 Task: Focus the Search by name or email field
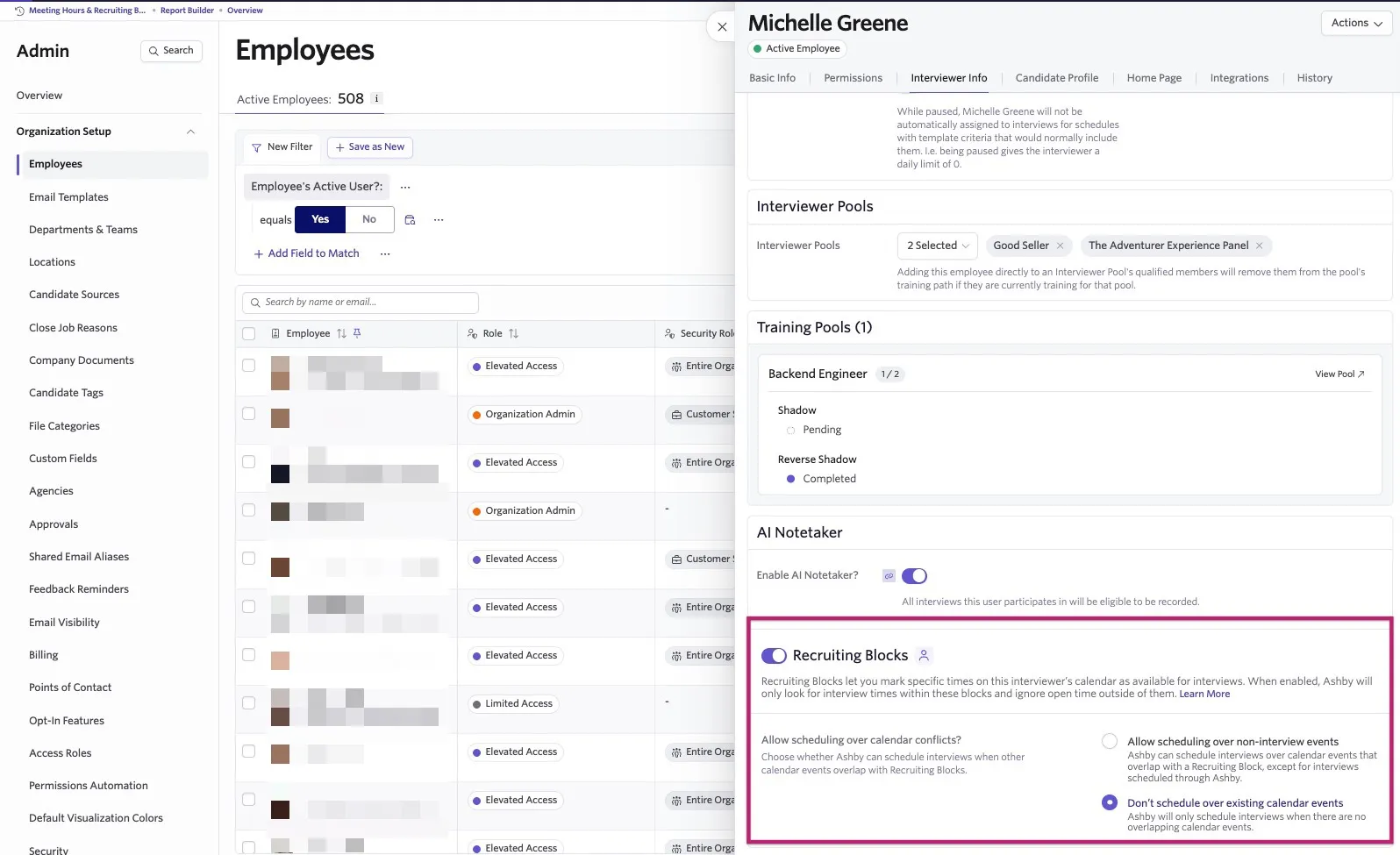[x=361, y=303]
